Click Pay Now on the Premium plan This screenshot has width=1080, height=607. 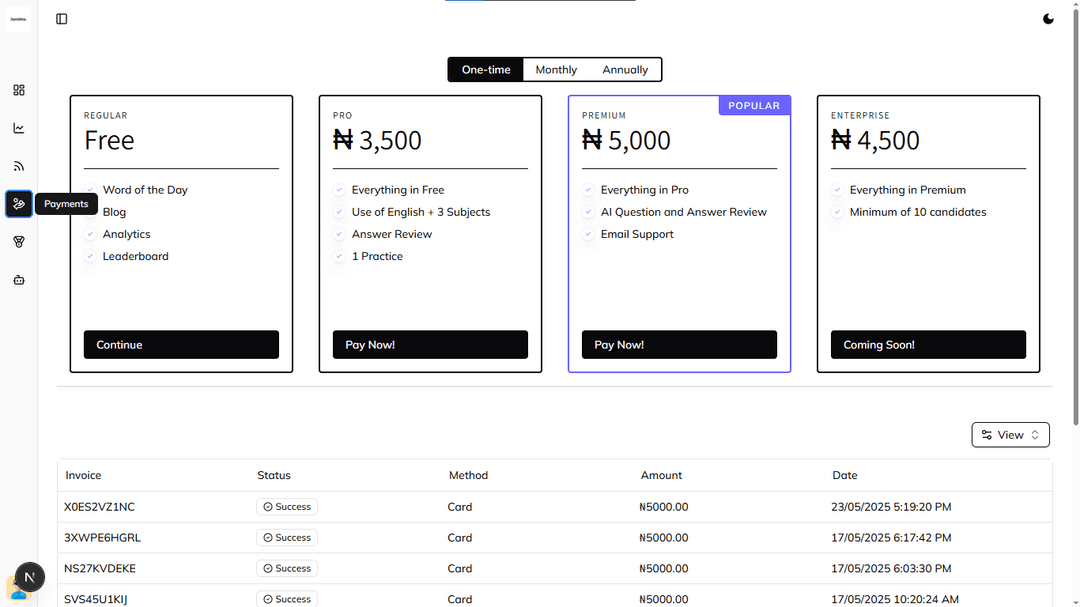[x=679, y=344]
